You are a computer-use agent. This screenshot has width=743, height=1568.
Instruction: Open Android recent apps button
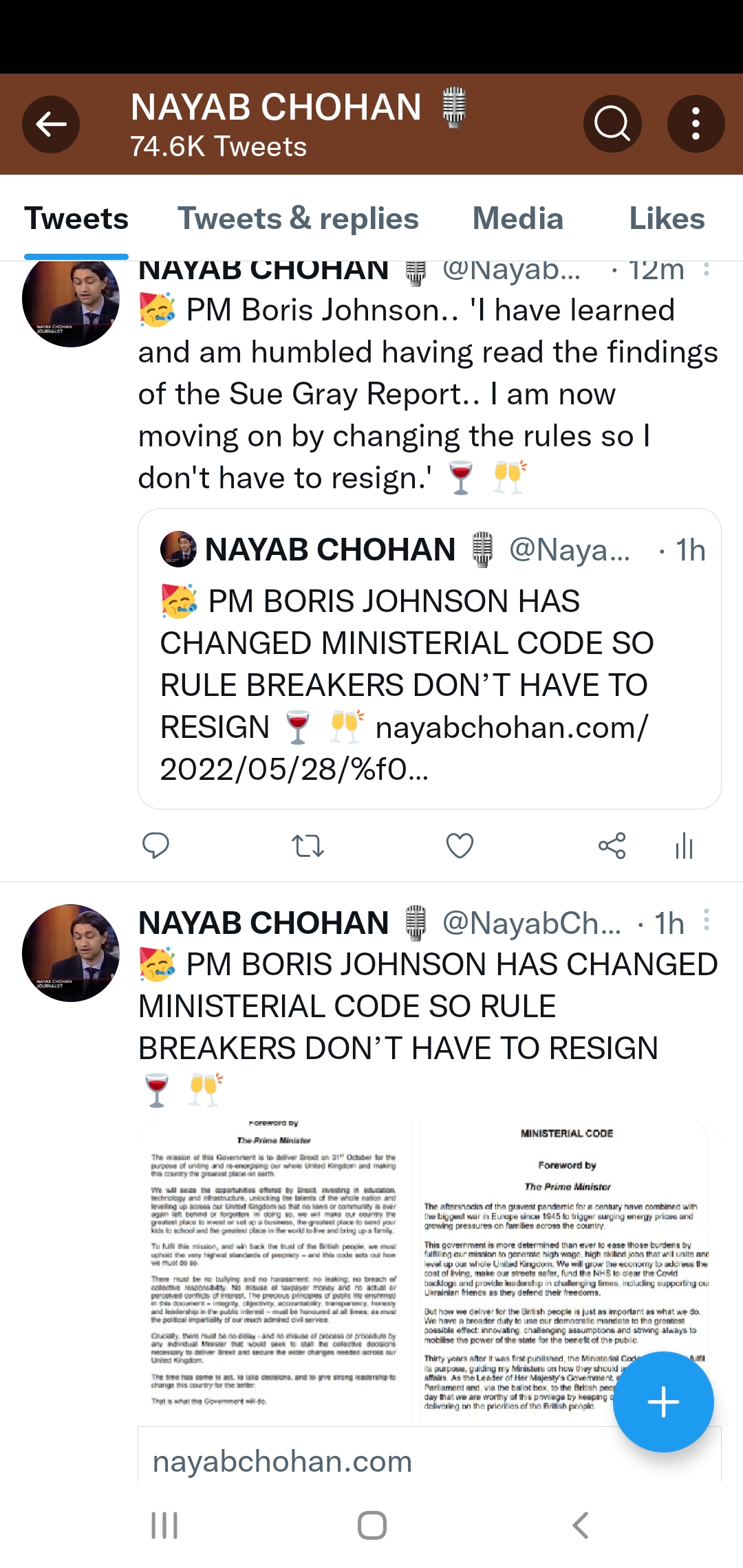click(x=164, y=1525)
